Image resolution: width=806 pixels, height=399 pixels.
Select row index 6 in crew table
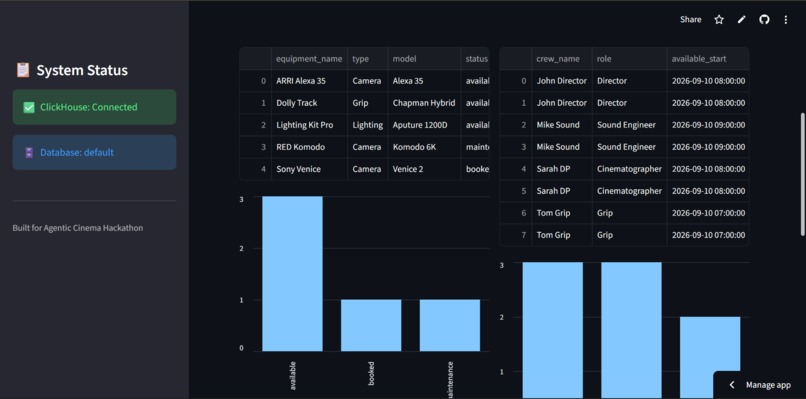point(516,213)
